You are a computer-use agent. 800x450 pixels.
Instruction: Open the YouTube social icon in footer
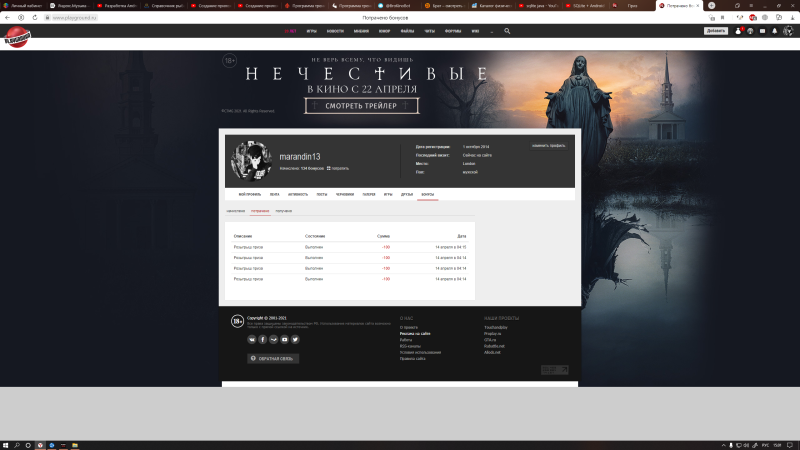(284, 339)
